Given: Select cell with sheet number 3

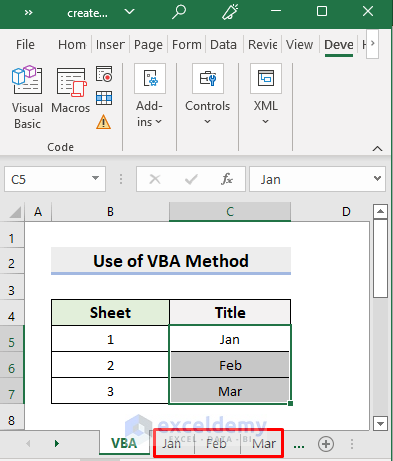Looking at the screenshot, I should [110, 391].
